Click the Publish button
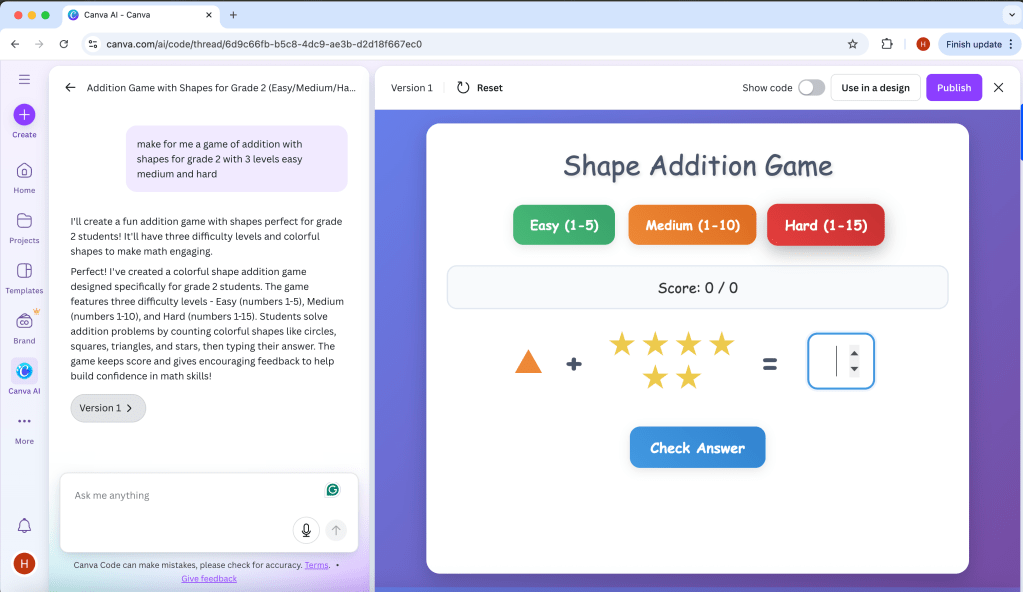The image size is (1023, 592). [953, 88]
